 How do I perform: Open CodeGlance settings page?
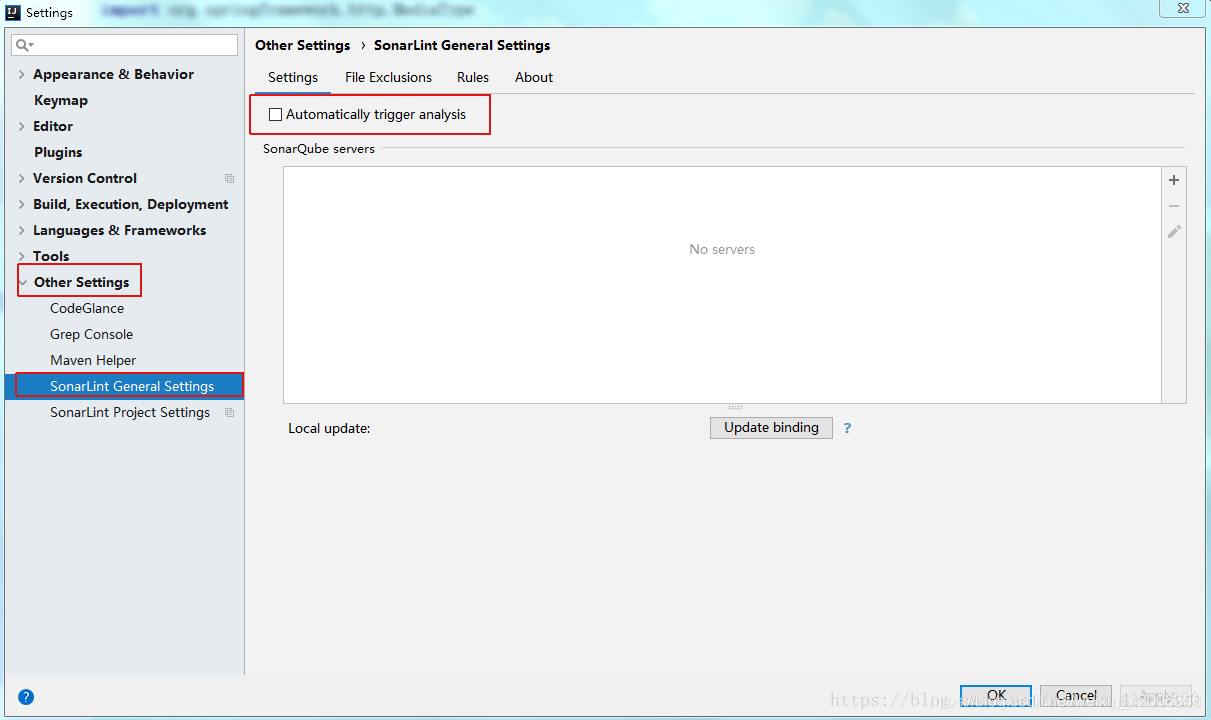click(x=87, y=309)
